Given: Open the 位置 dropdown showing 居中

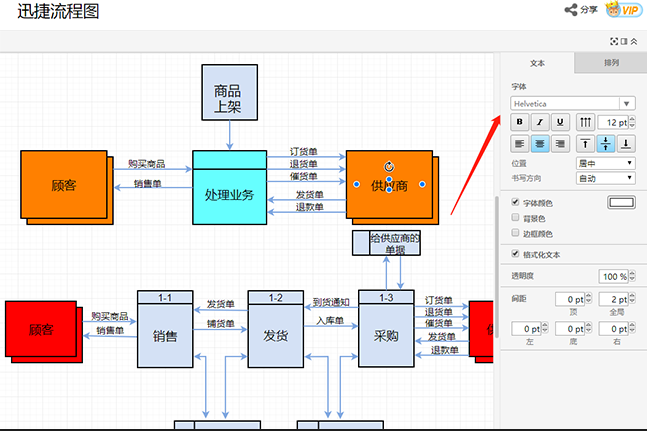Looking at the screenshot, I should click(605, 163).
